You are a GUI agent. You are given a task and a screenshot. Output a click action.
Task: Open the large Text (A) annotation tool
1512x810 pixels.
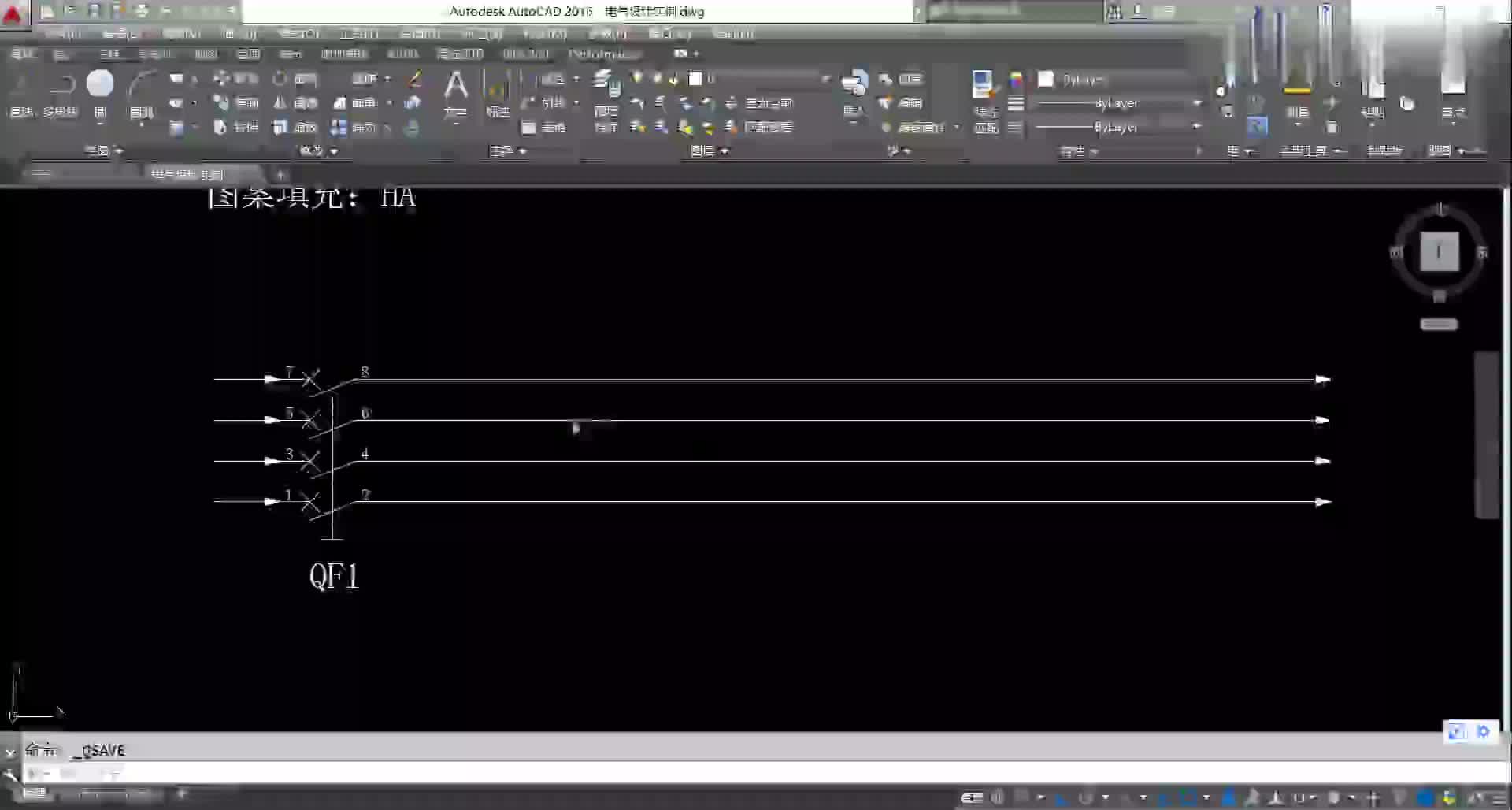(455, 93)
